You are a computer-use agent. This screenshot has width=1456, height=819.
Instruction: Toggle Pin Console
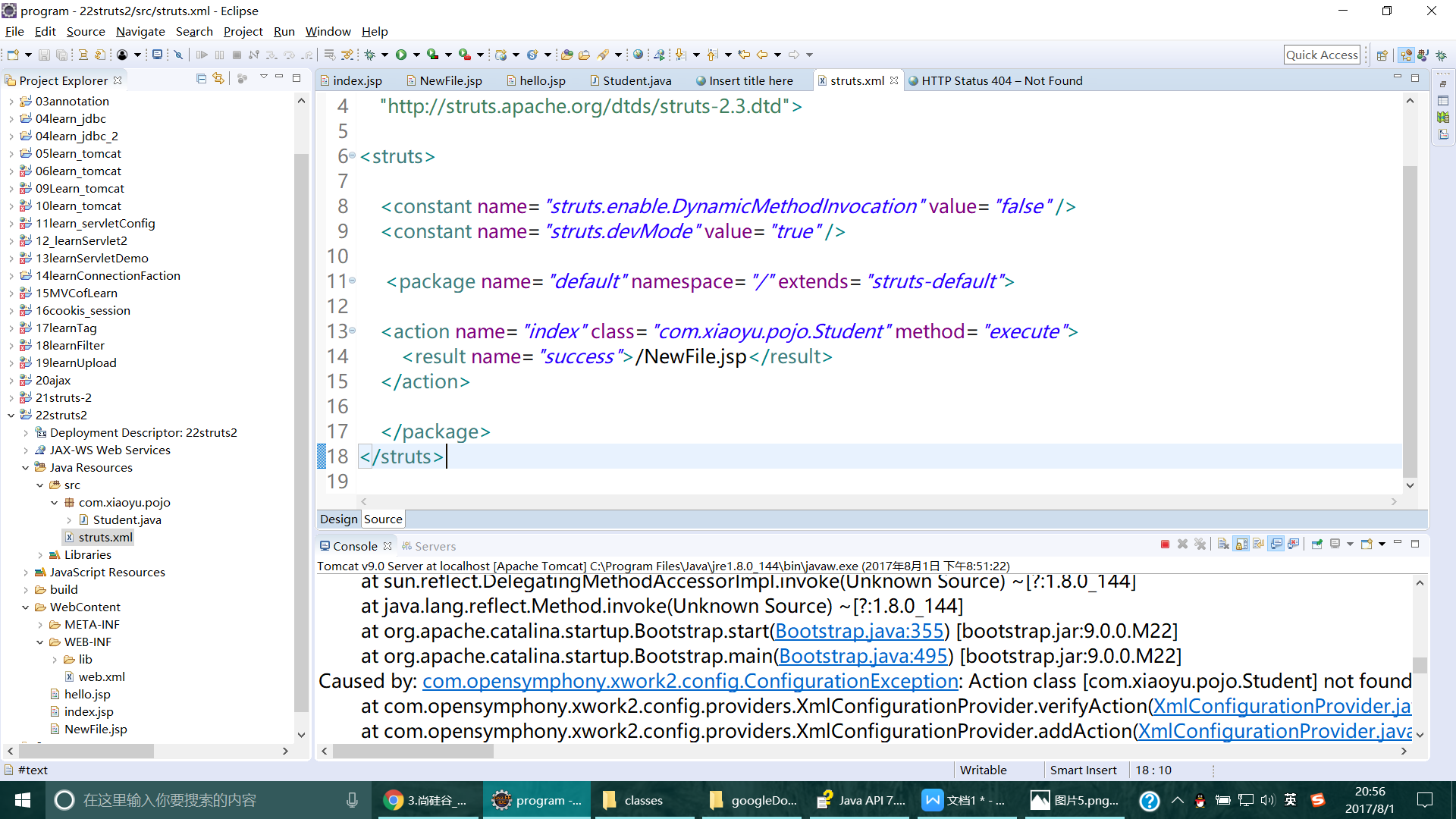click(x=1317, y=544)
